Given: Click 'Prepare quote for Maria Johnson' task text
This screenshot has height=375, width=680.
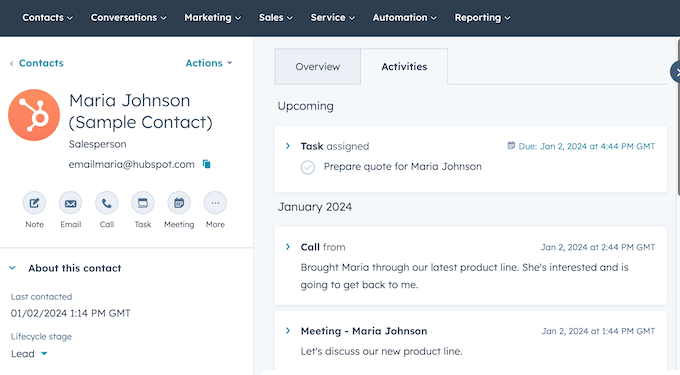Looking at the screenshot, I should coord(402,166).
